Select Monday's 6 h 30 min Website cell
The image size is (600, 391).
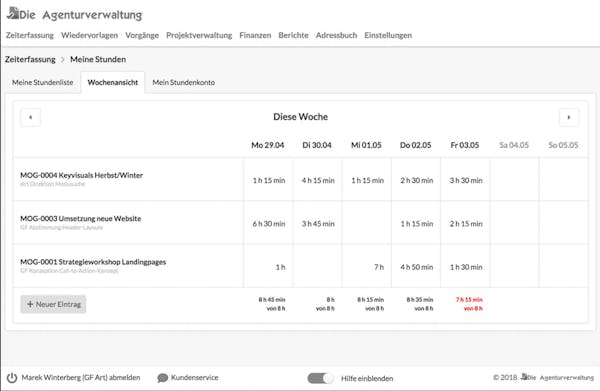(268, 223)
